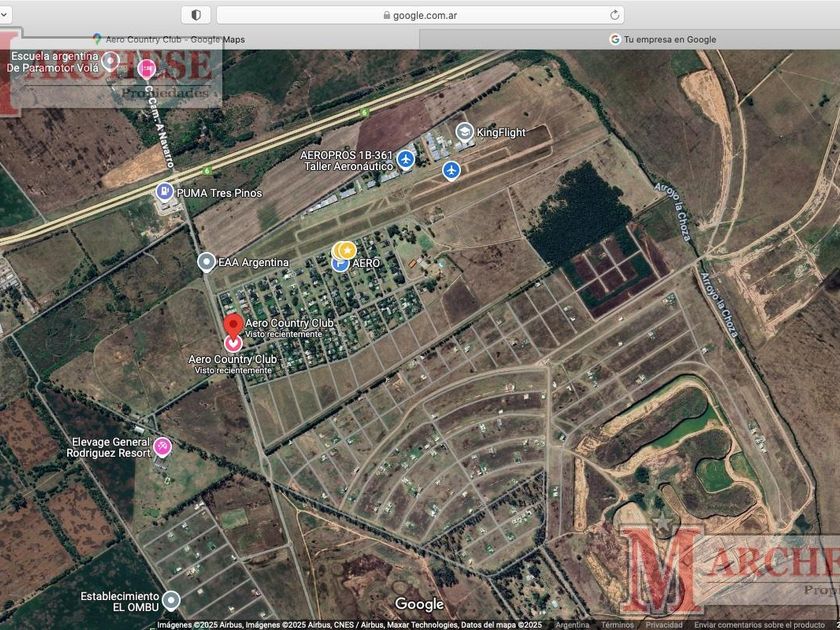Click the Establecimiento EL OMBU label
This screenshot has width=840, height=630.
click(120, 602)
